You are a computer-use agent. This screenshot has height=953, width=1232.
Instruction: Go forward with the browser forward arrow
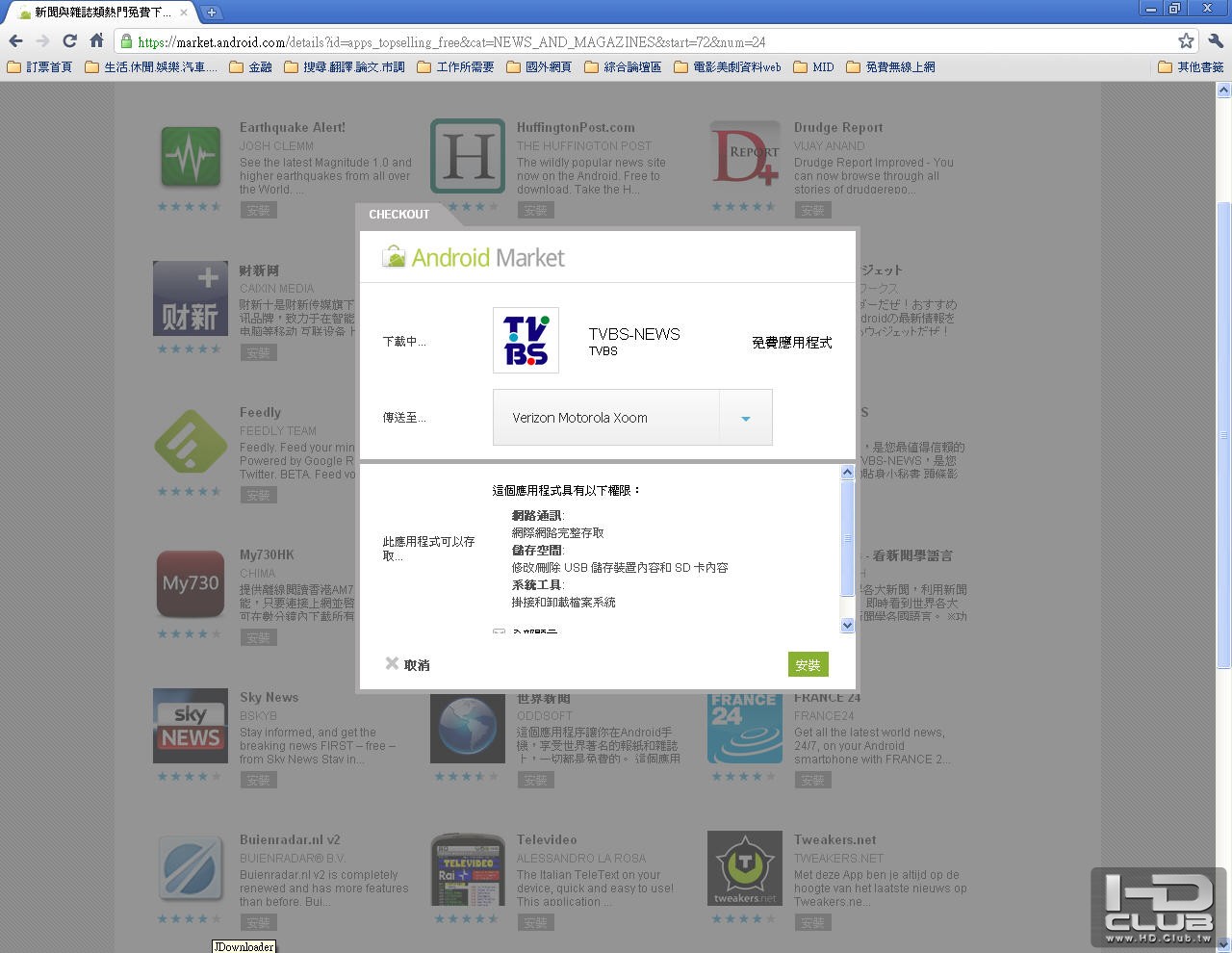pos(42,40)
